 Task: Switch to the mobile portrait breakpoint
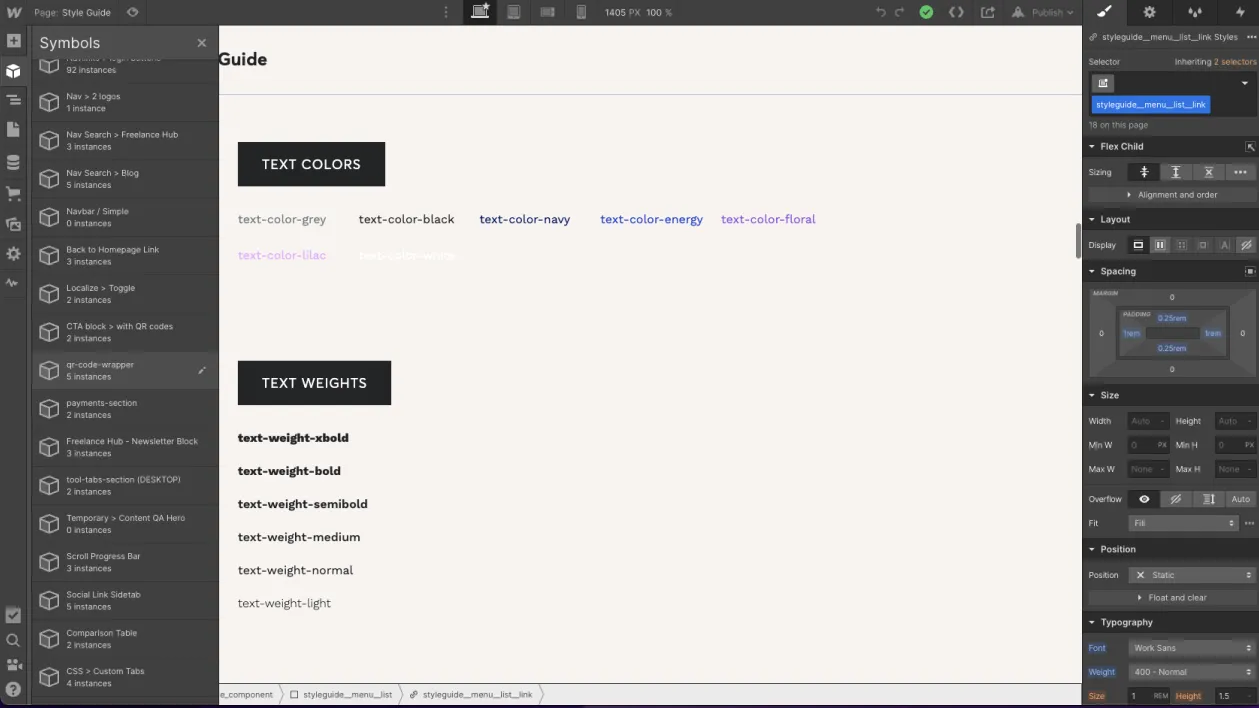tap(581, 12)
